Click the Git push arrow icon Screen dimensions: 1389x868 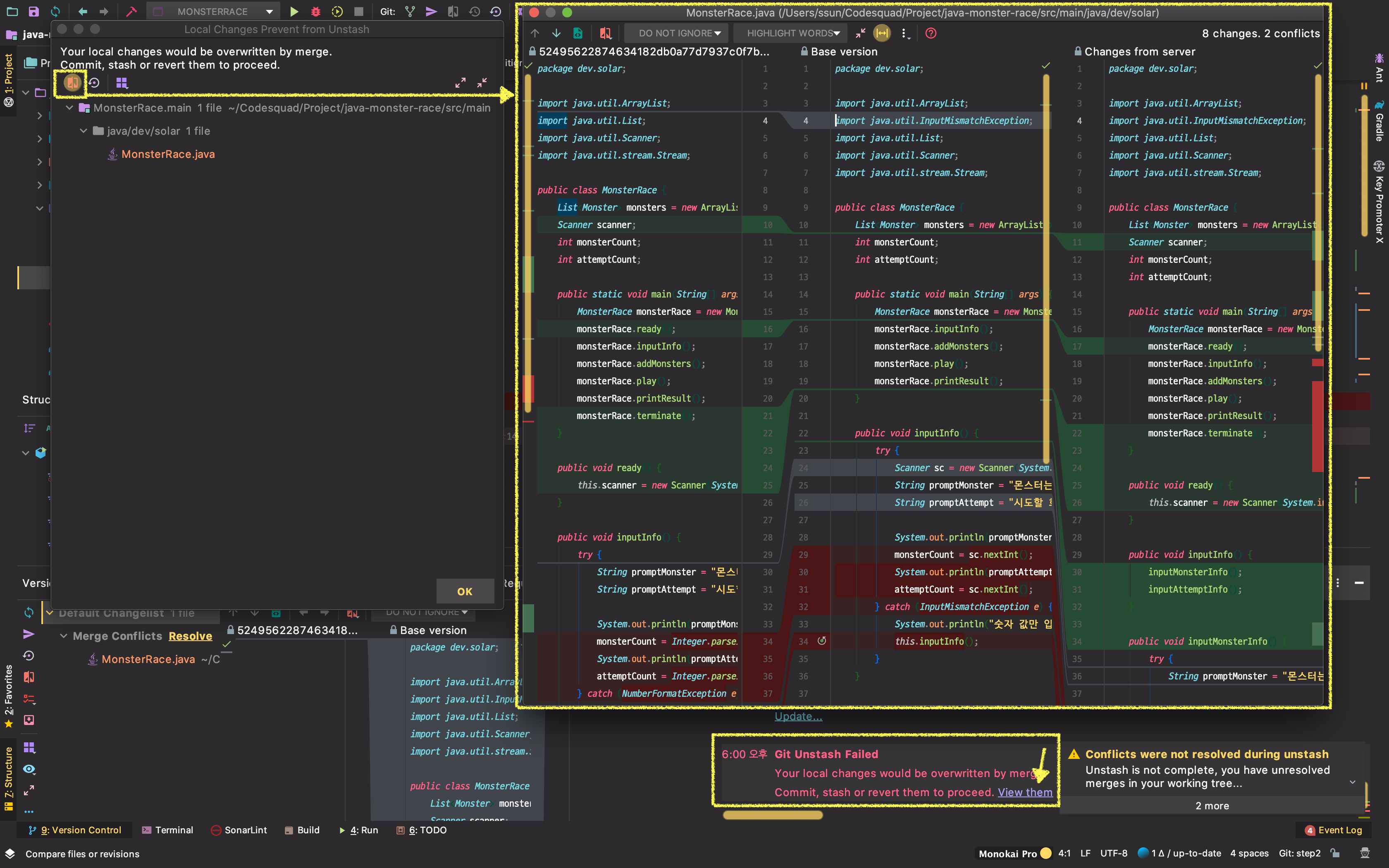tap(431, 12)
